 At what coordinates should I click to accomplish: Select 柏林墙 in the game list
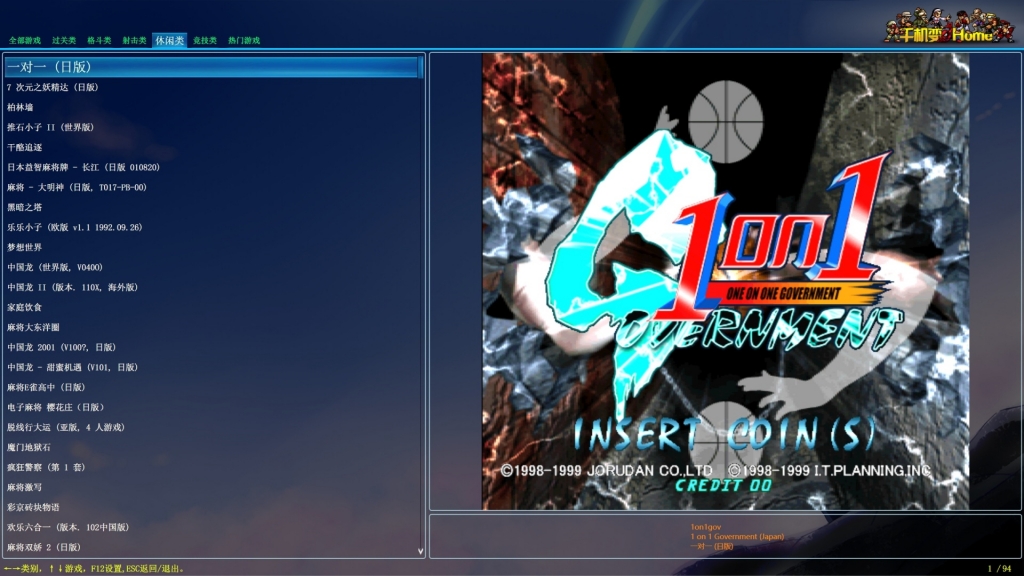pyautogui.click(x=20, y=107)
